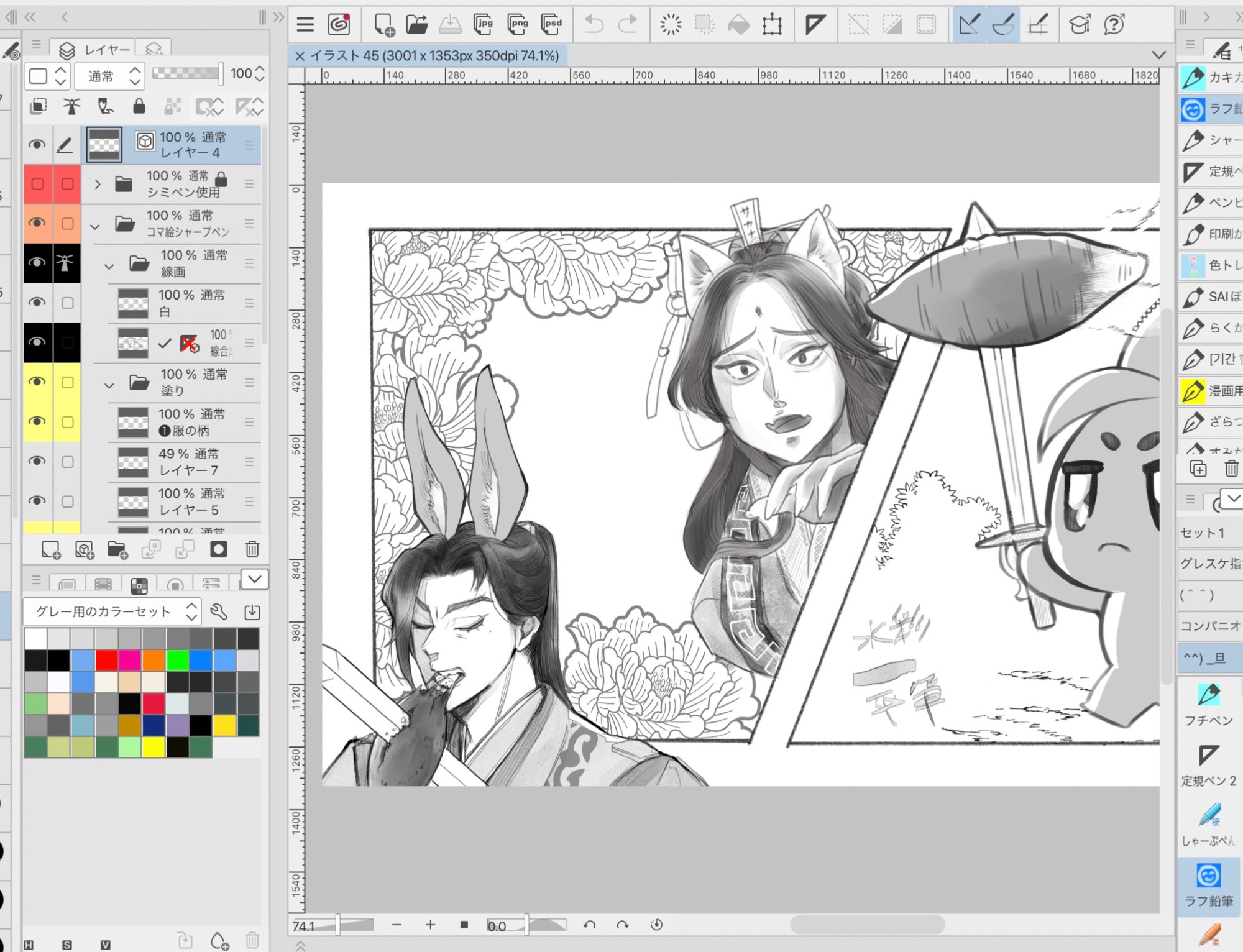
Task: Collapse the コマ絵シャープペン folder
Action: pos(95,227)
